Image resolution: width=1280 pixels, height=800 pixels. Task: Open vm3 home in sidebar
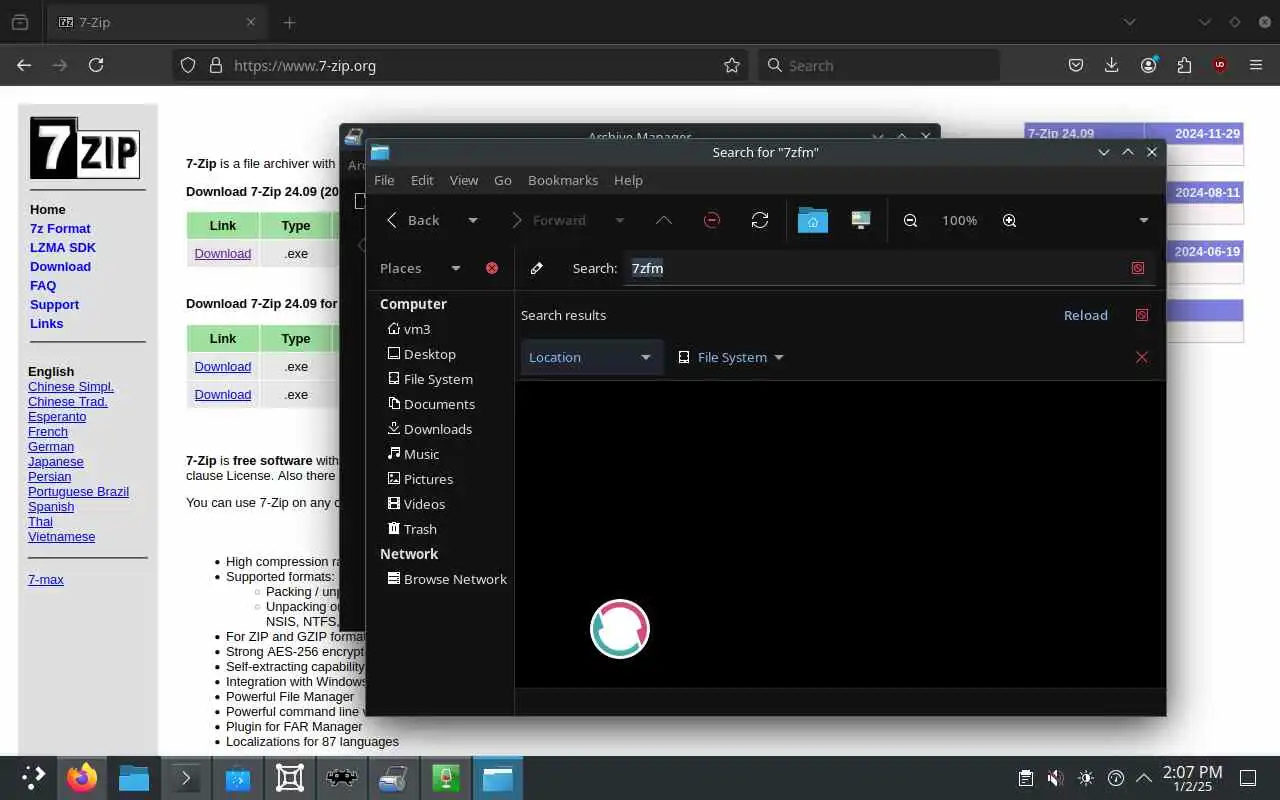tap(409, 329)
